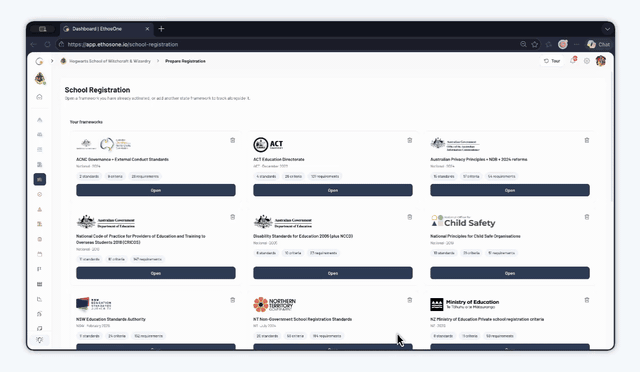Open the flag sidebar item

[x=40, y=269]
